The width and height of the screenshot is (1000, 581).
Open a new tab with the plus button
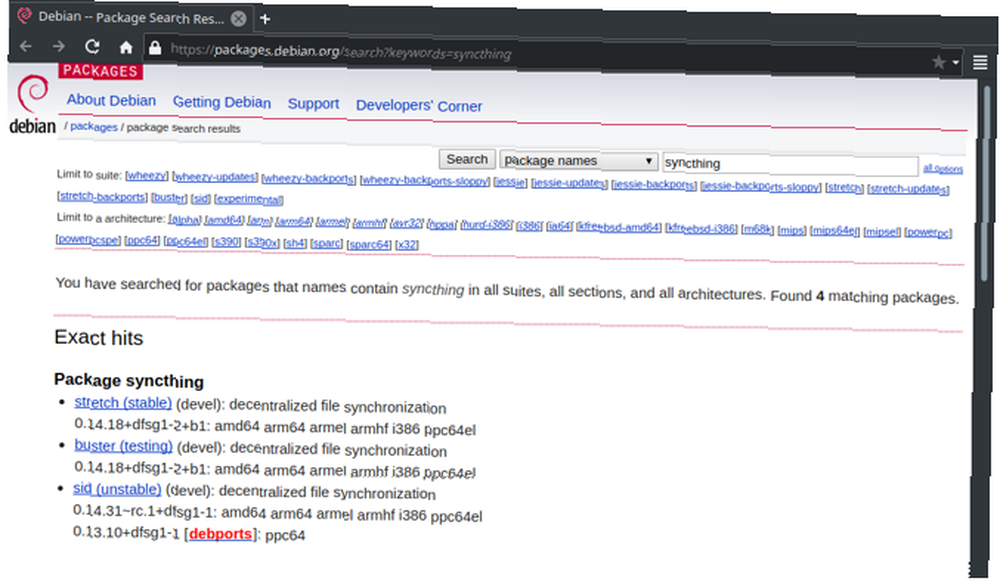[265, 19]
